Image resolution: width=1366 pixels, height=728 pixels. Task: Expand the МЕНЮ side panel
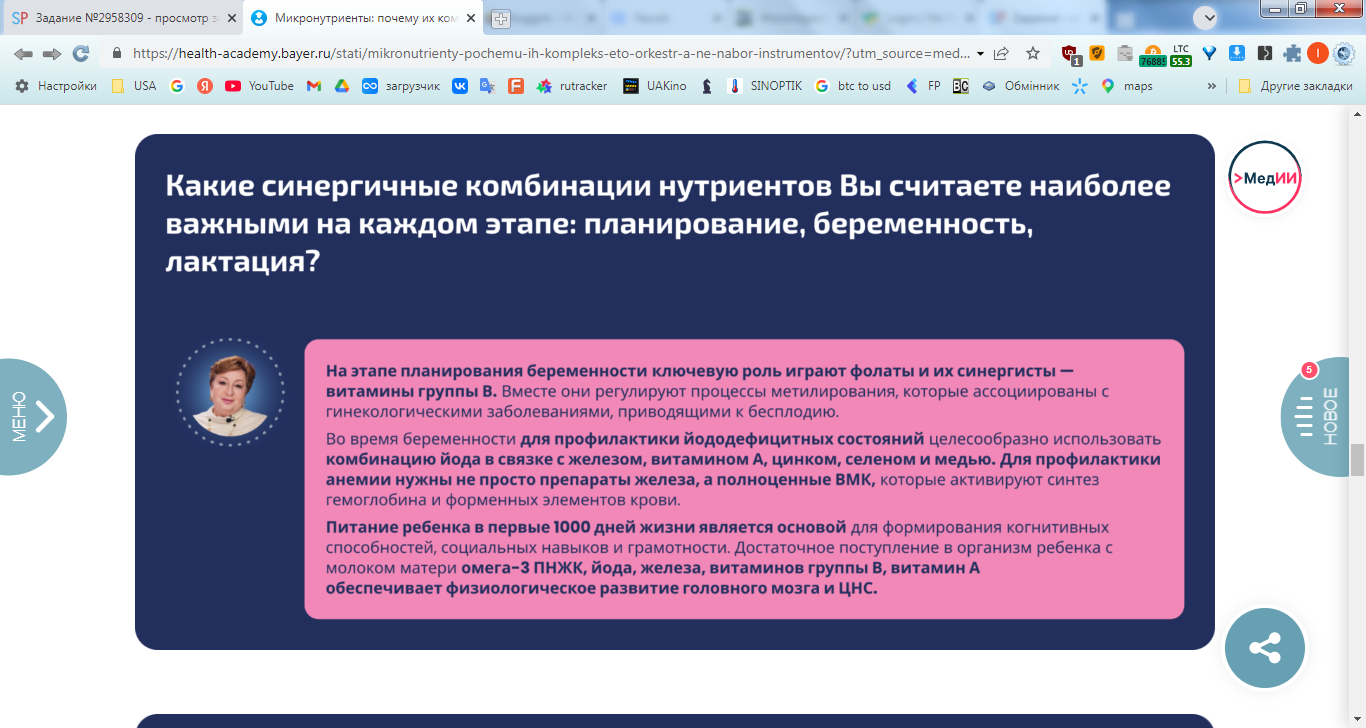tap(32, 416)
